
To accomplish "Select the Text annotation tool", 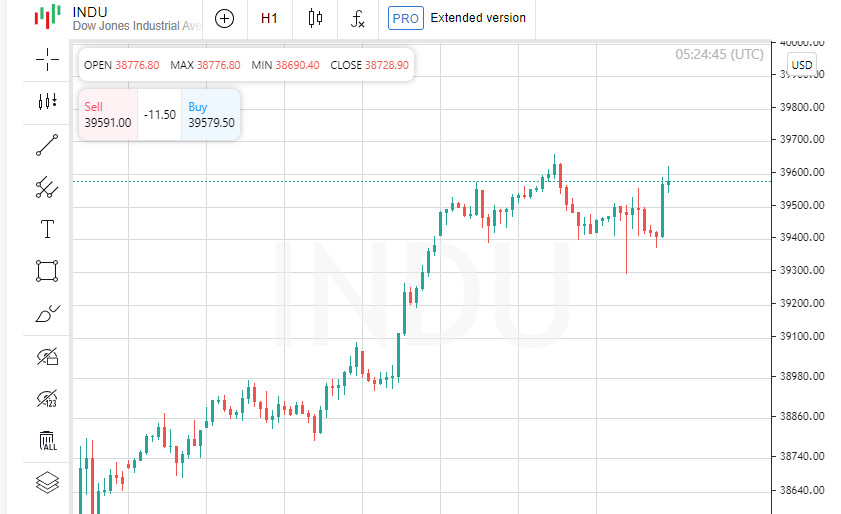I will (x=47, y=229).
